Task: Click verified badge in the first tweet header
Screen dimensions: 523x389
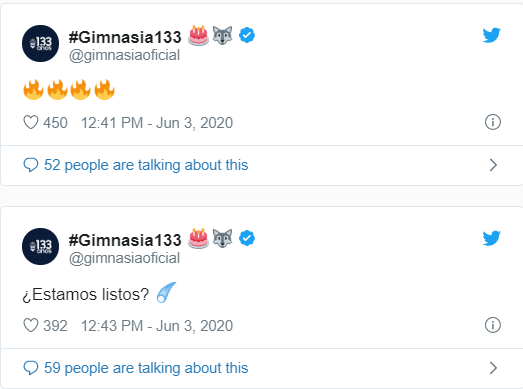Action: click(247, 35)
